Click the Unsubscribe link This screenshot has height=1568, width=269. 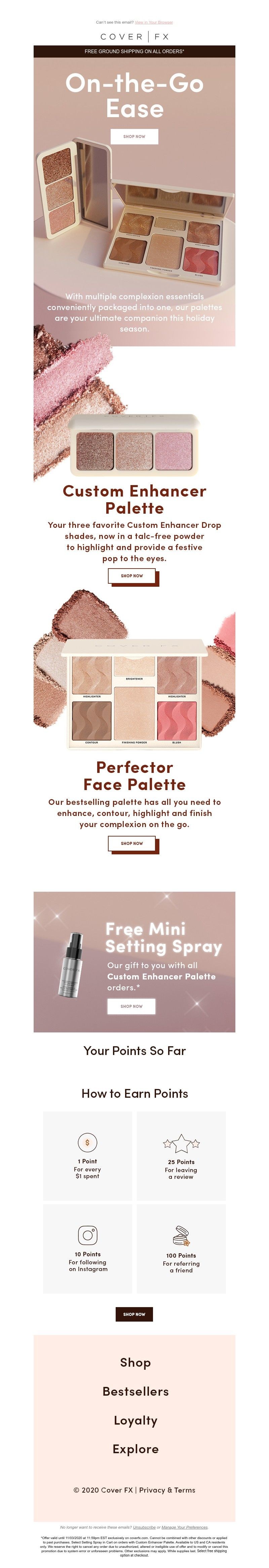tap(144, 1527)
